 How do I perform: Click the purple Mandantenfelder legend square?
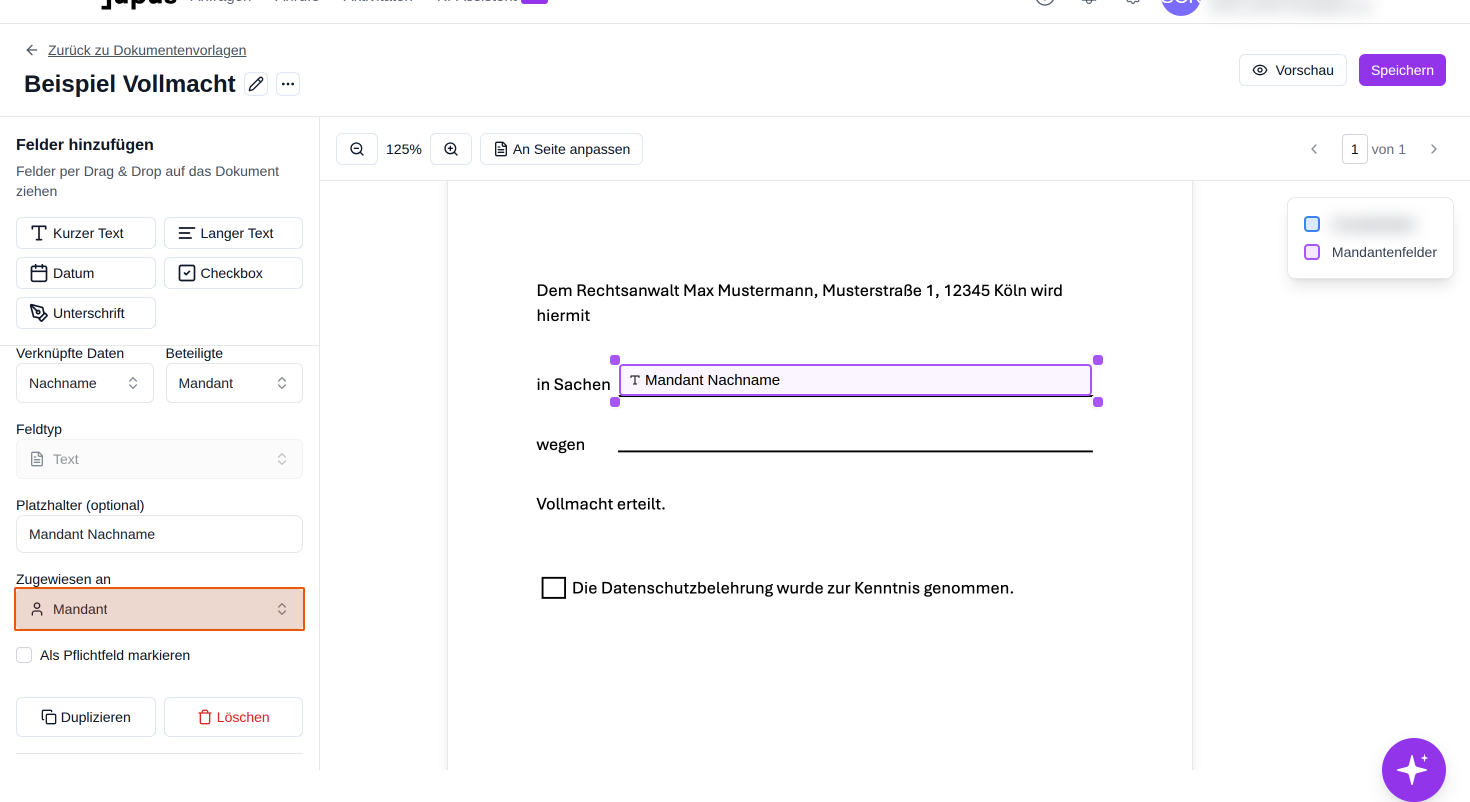click(x=1312, y=252)
